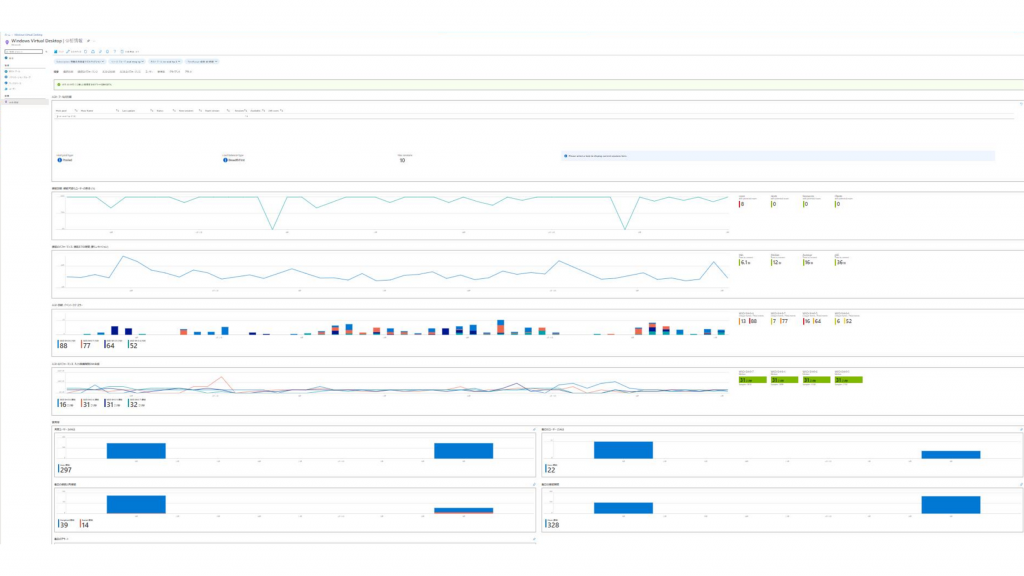Click the large blue bar above 297
1024x576 pixels.
pos(136,450)
